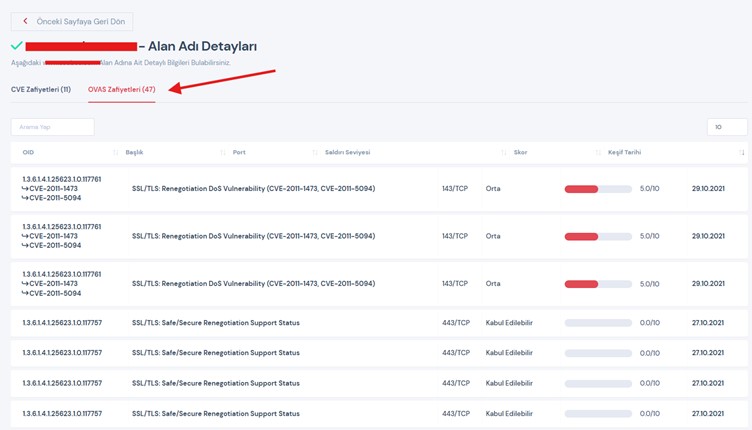Toggle the sort icon for the Port column

point(316,153)
